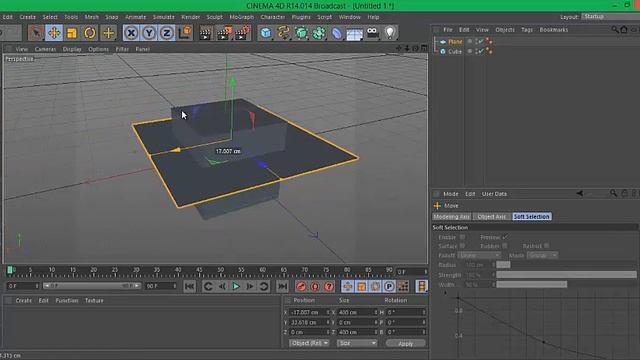Image resolution: width=640 pixels, height=360 pixels.
Task: Open the deformer objects icon
Action: pos(337,33)
